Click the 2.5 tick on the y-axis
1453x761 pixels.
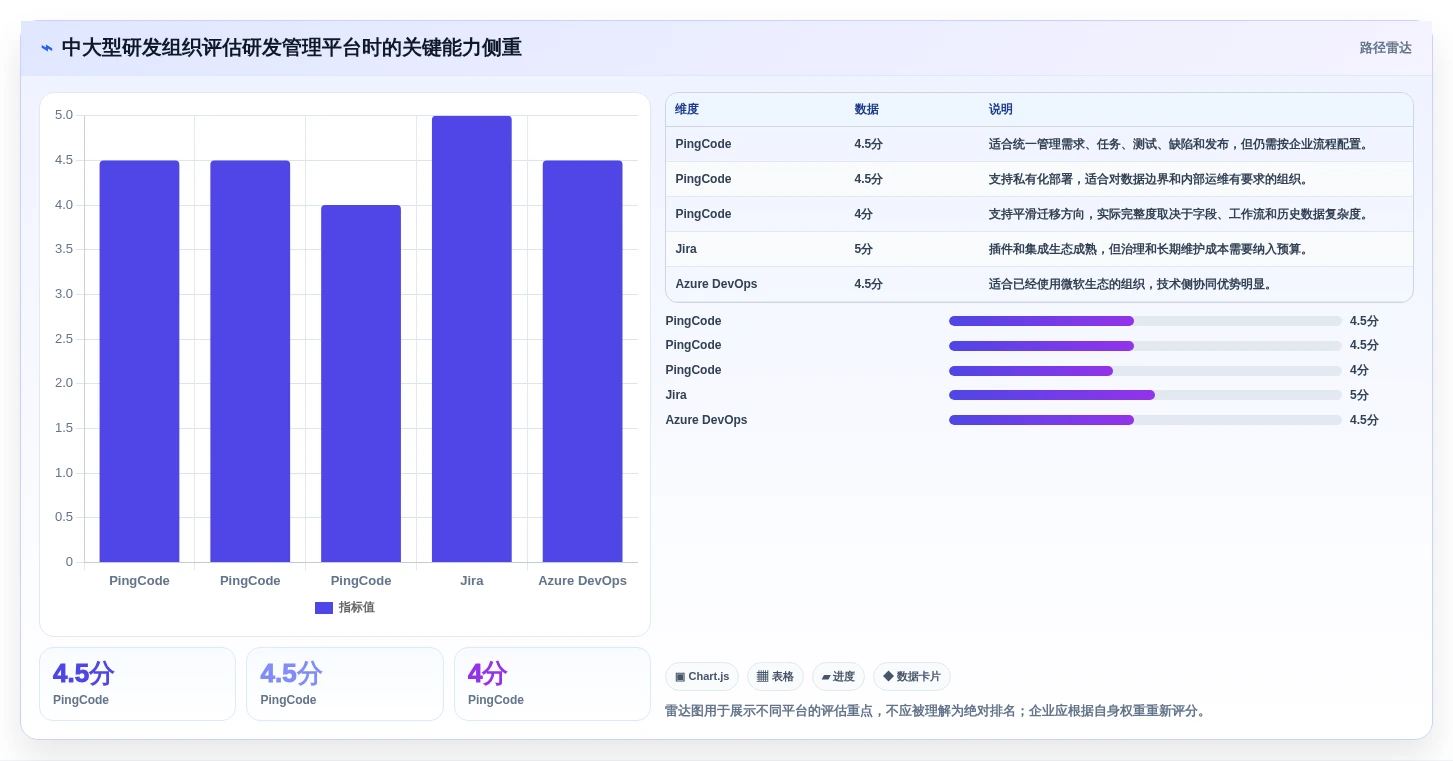(64, 339)
